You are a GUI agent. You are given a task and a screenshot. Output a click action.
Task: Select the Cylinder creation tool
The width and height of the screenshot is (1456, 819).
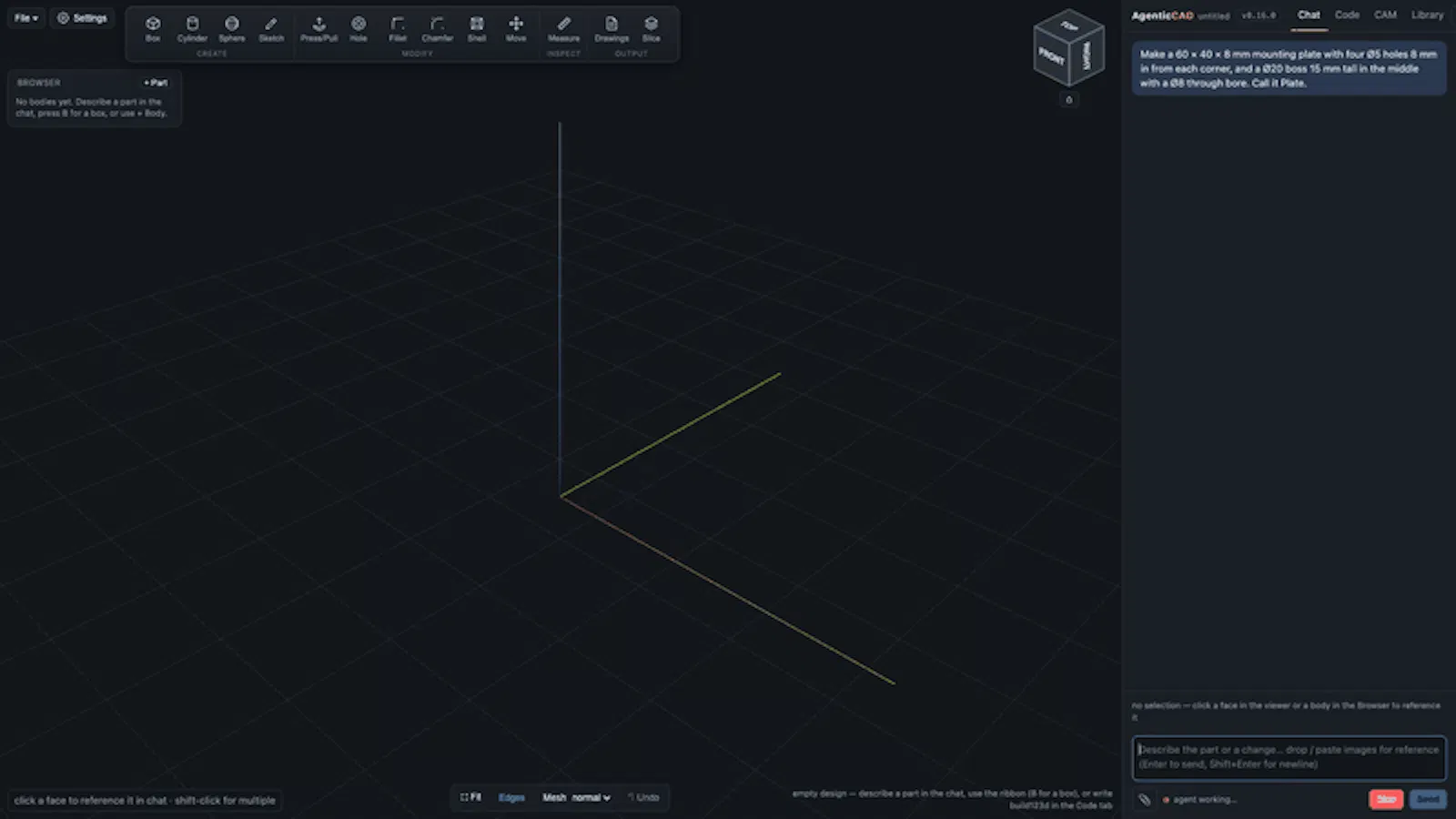pyautogui.click(x=192, y=29)
